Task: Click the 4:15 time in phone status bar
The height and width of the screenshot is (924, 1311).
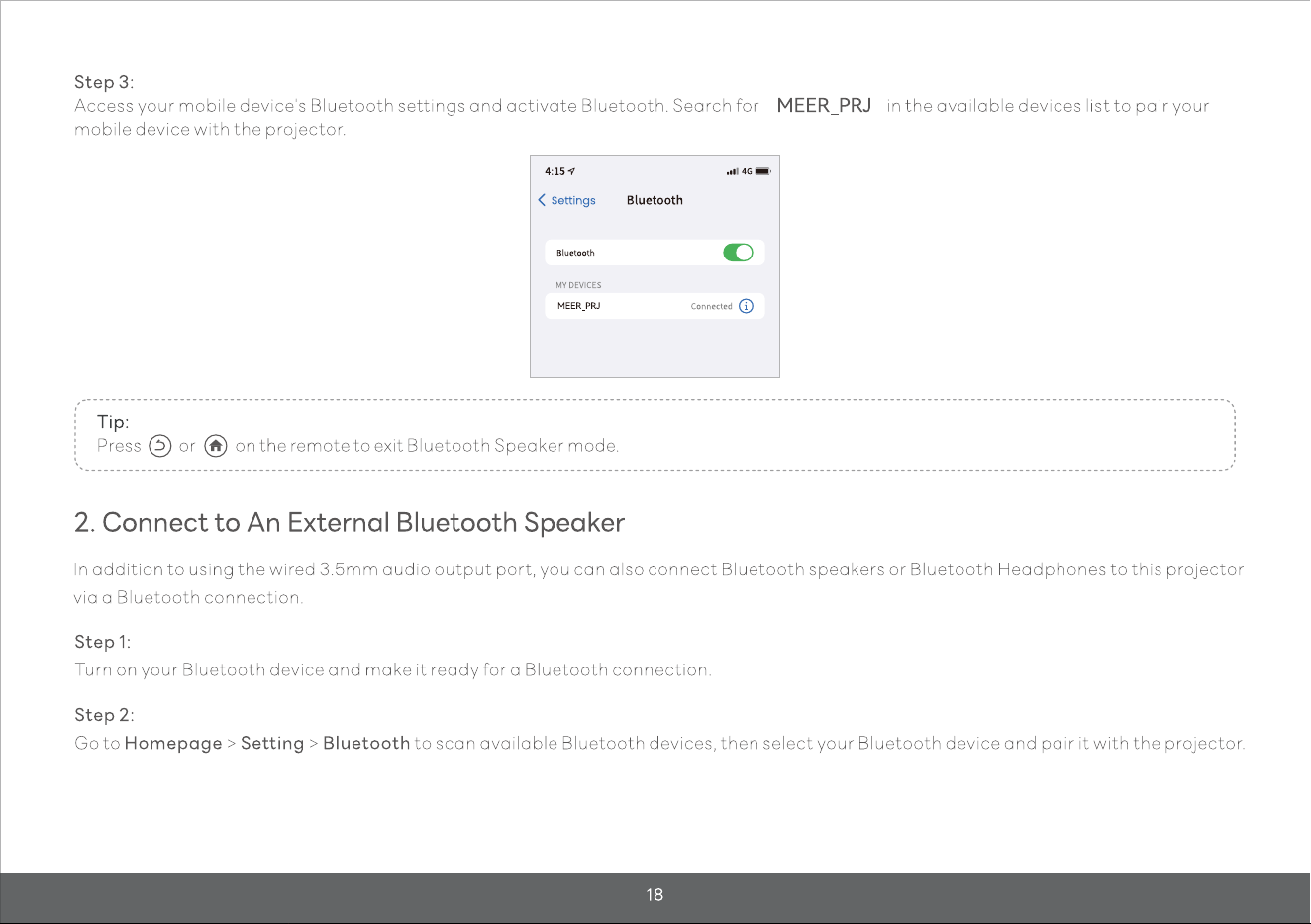Action: pos(555,171)
